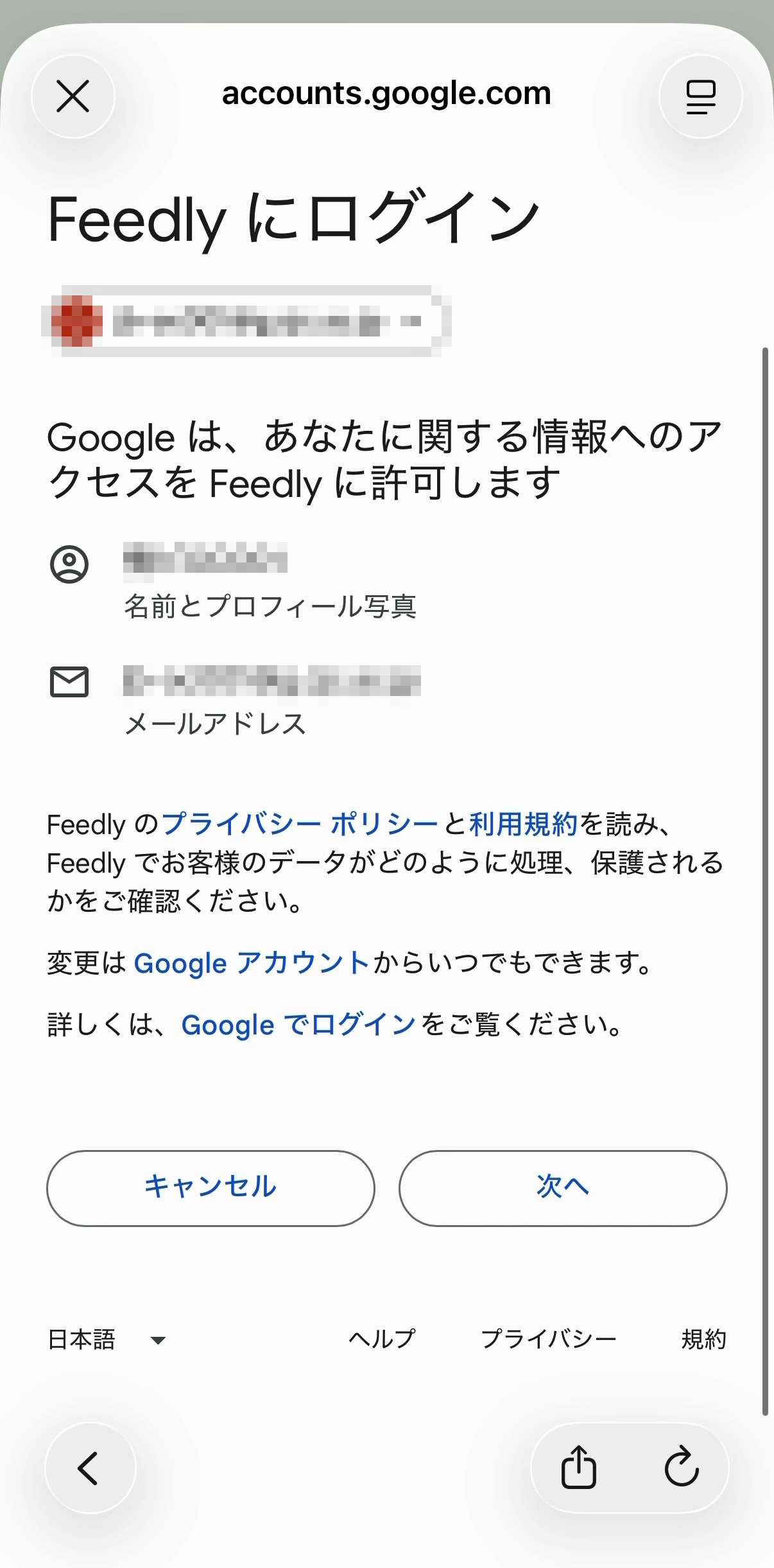This screenshot has width=774, height=1568.
Task: Tap the profile person icon
Action: point(69,564)
